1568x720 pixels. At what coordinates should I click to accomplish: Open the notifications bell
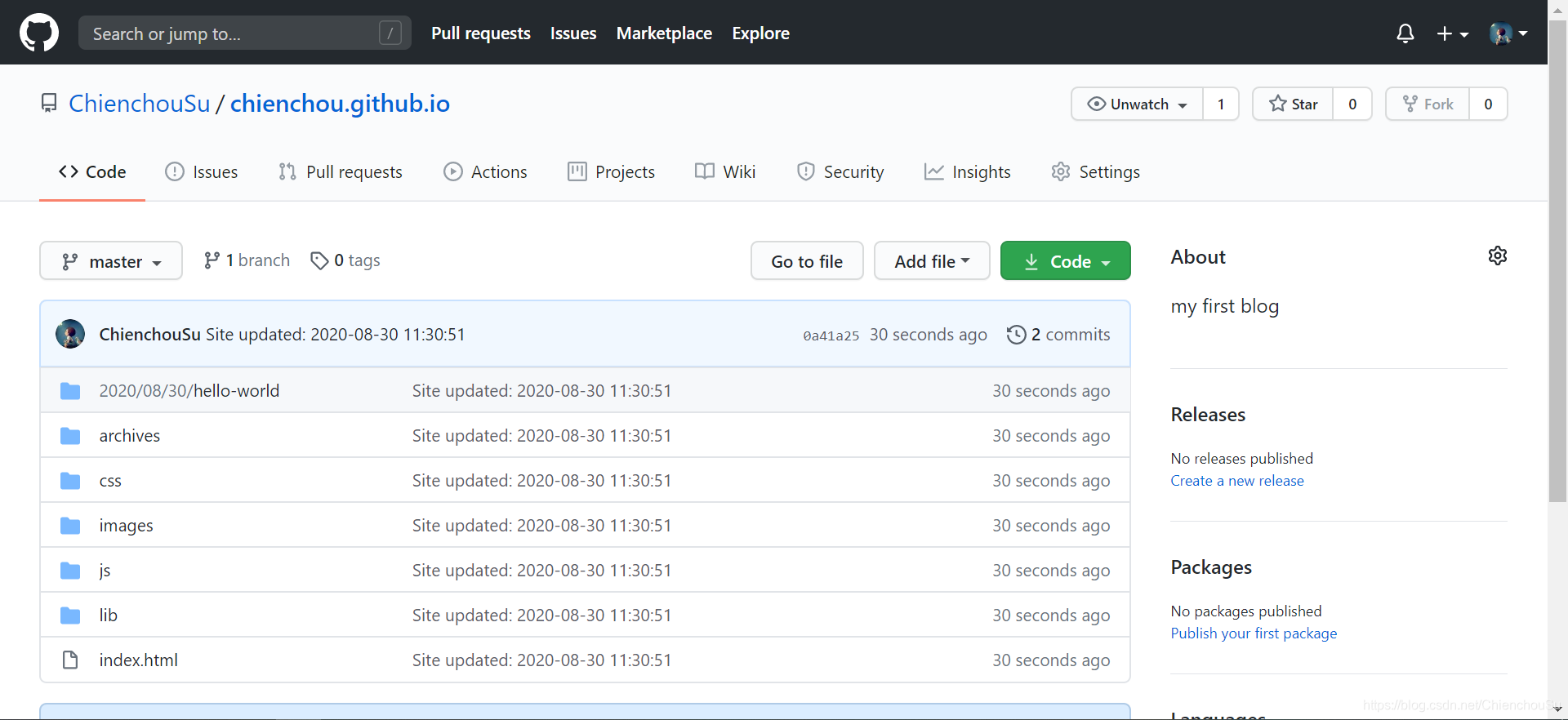point(1405,33)
